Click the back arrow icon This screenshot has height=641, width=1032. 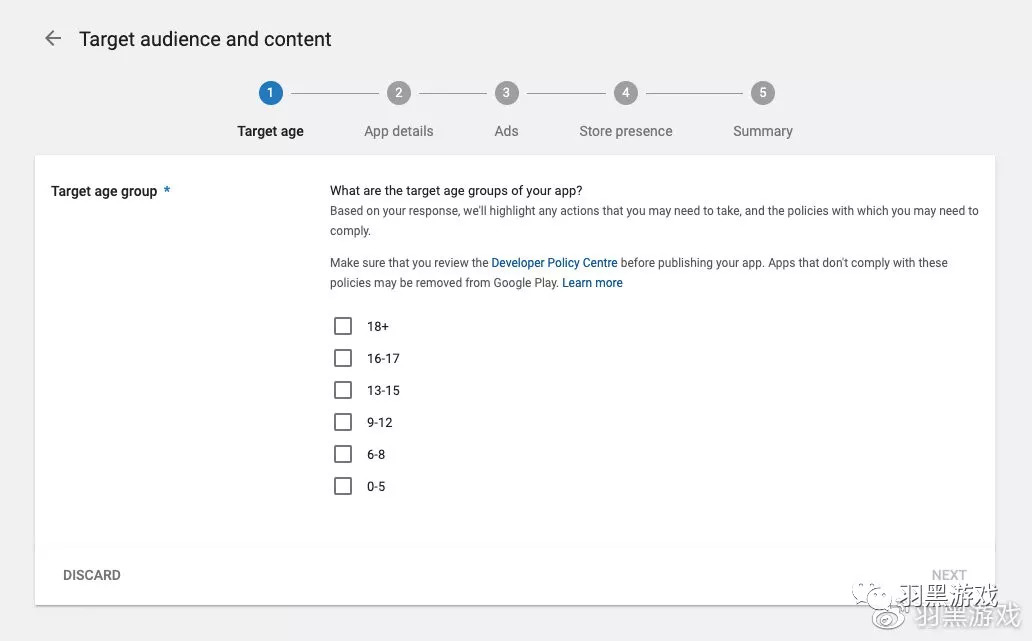pyautogui.click(x=53, y=39)
